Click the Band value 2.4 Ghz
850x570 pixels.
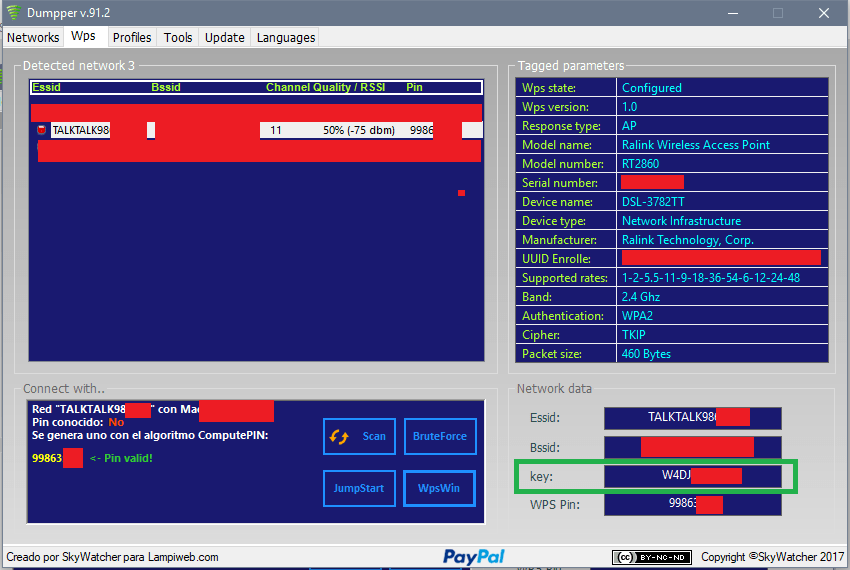641,297
